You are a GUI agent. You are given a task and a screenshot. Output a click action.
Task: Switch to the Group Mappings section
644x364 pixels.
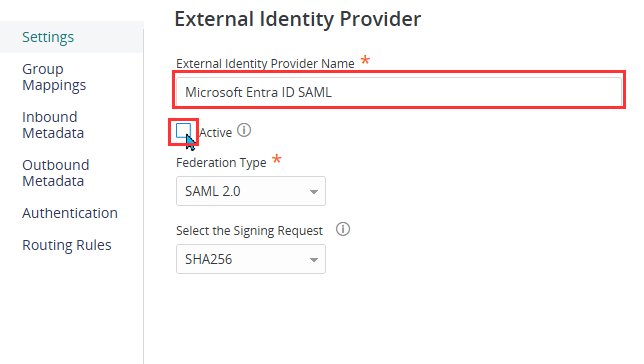coord(54,77)
